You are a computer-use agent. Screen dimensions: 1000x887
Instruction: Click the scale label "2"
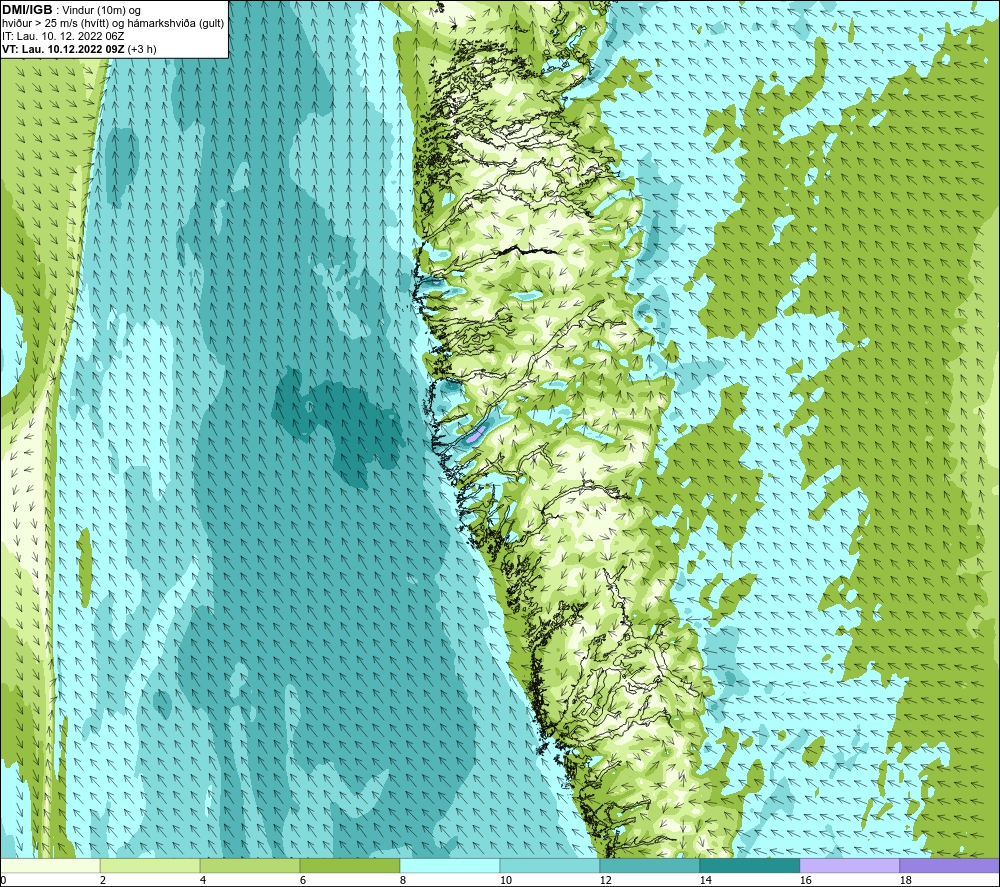point(103,880)
